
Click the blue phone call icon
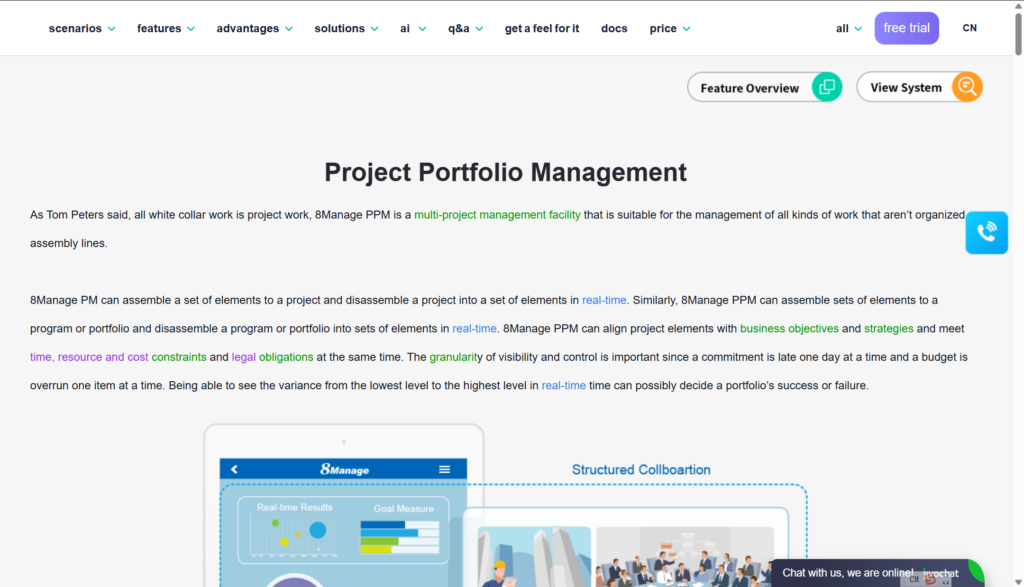987,232
